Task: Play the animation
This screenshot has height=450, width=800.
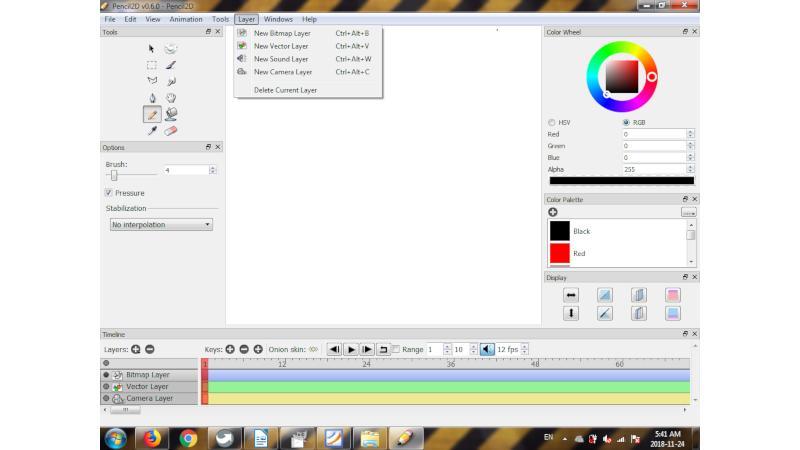Action: (x=351, y=349)
